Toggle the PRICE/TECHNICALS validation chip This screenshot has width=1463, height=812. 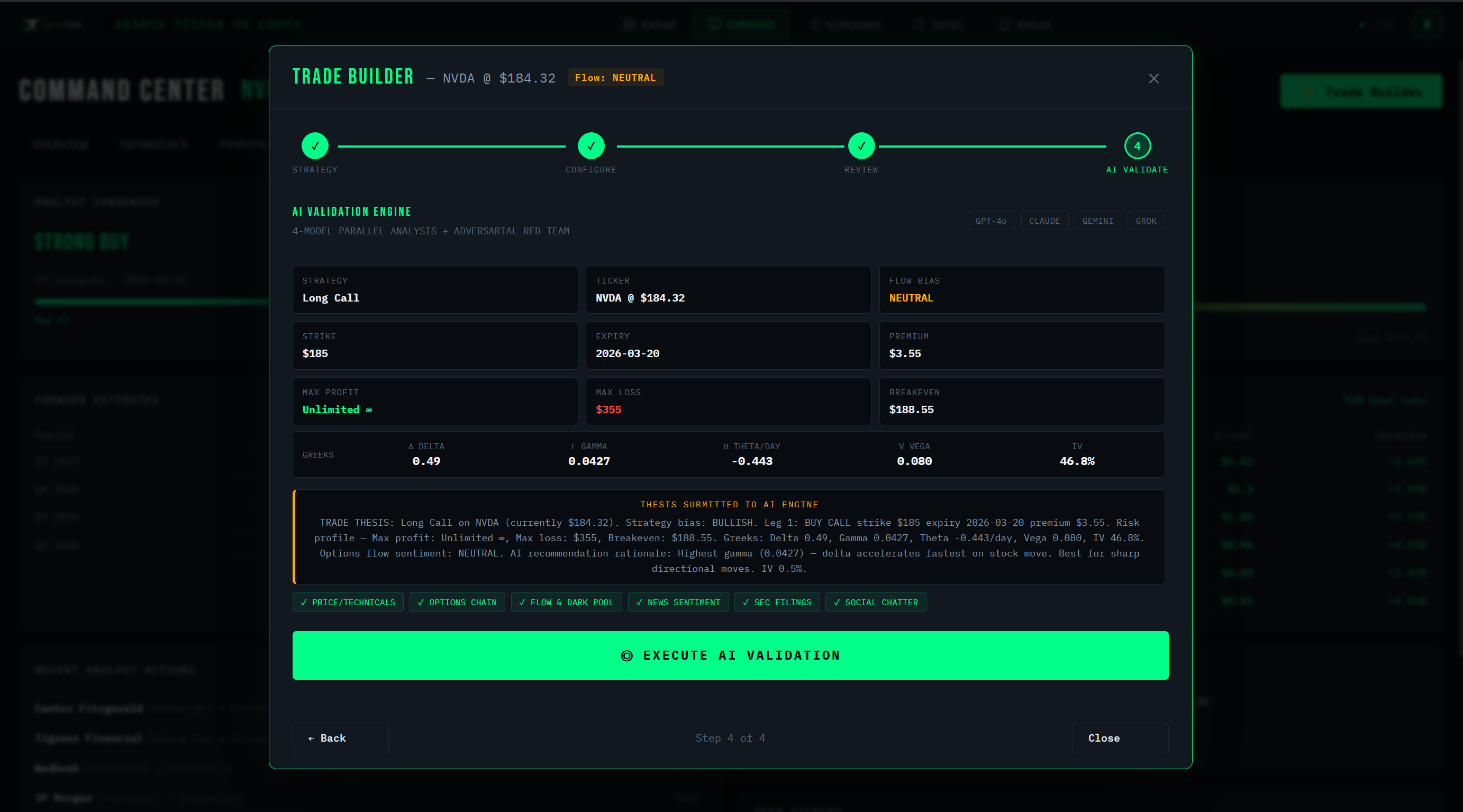[x=348, y=602]
